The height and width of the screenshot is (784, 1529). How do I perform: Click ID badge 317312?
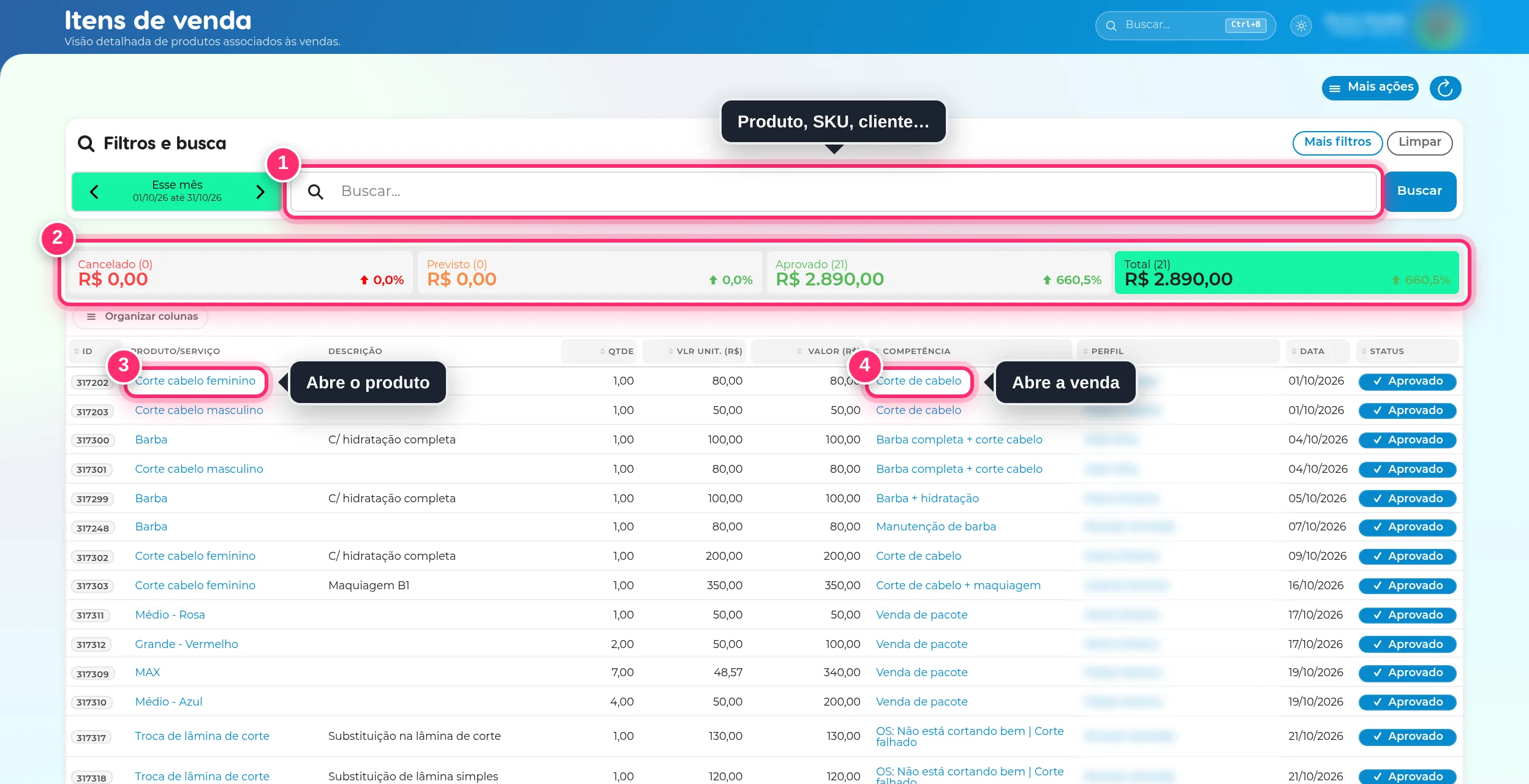(91, 645)
